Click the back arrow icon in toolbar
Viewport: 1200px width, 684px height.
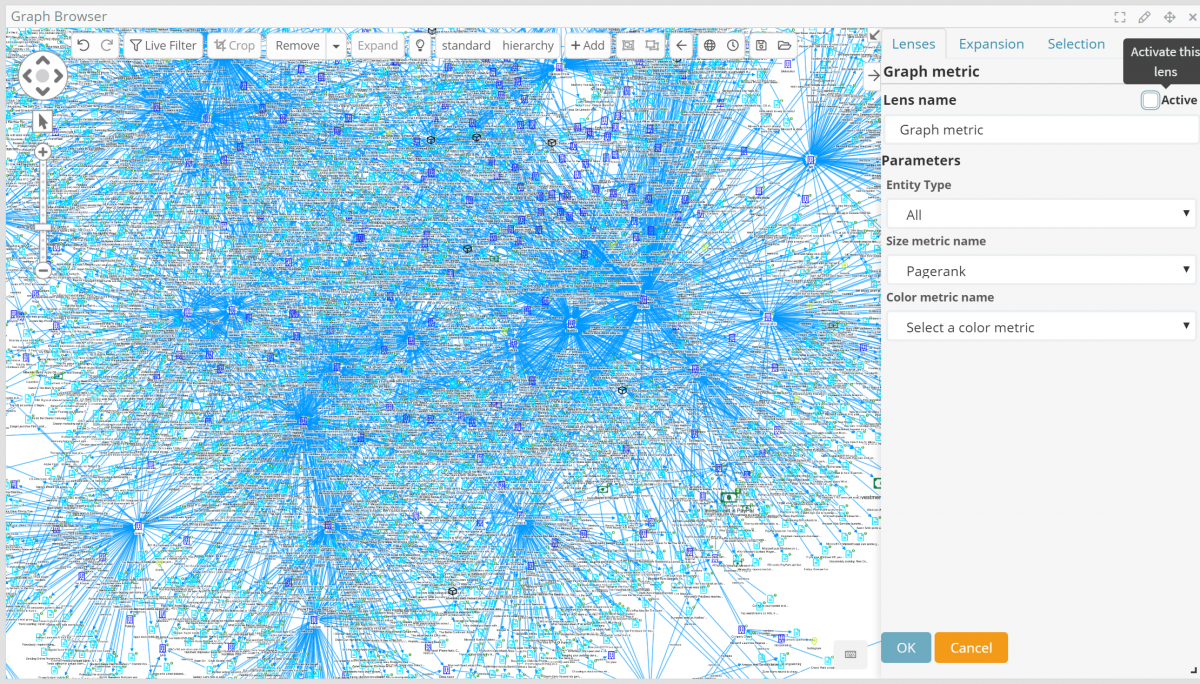pos(681,45)
